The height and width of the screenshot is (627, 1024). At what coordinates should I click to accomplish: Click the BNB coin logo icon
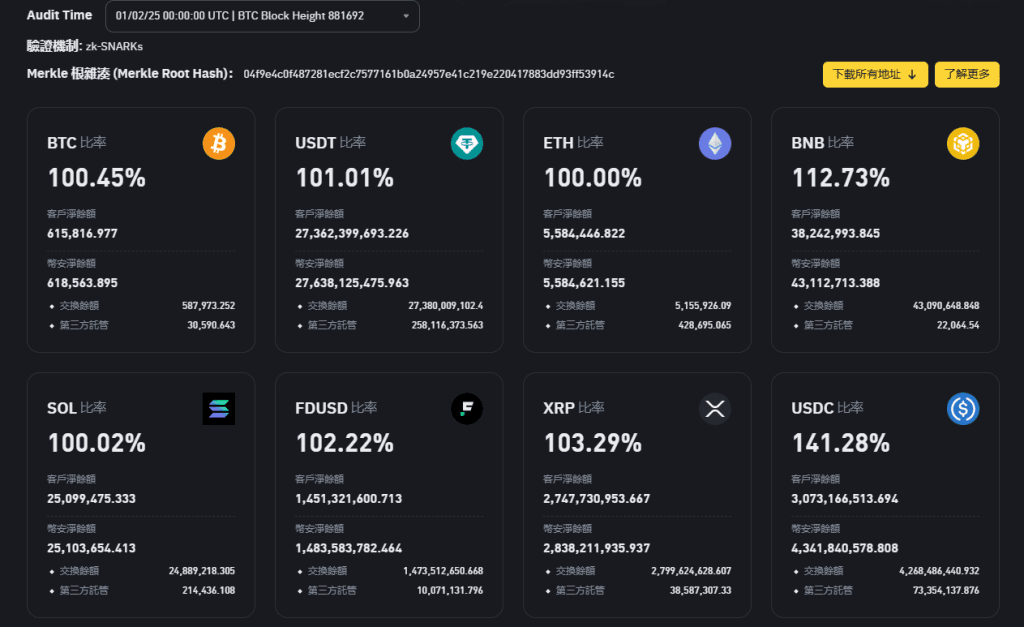pyautogui.click(x=963, y=144)
